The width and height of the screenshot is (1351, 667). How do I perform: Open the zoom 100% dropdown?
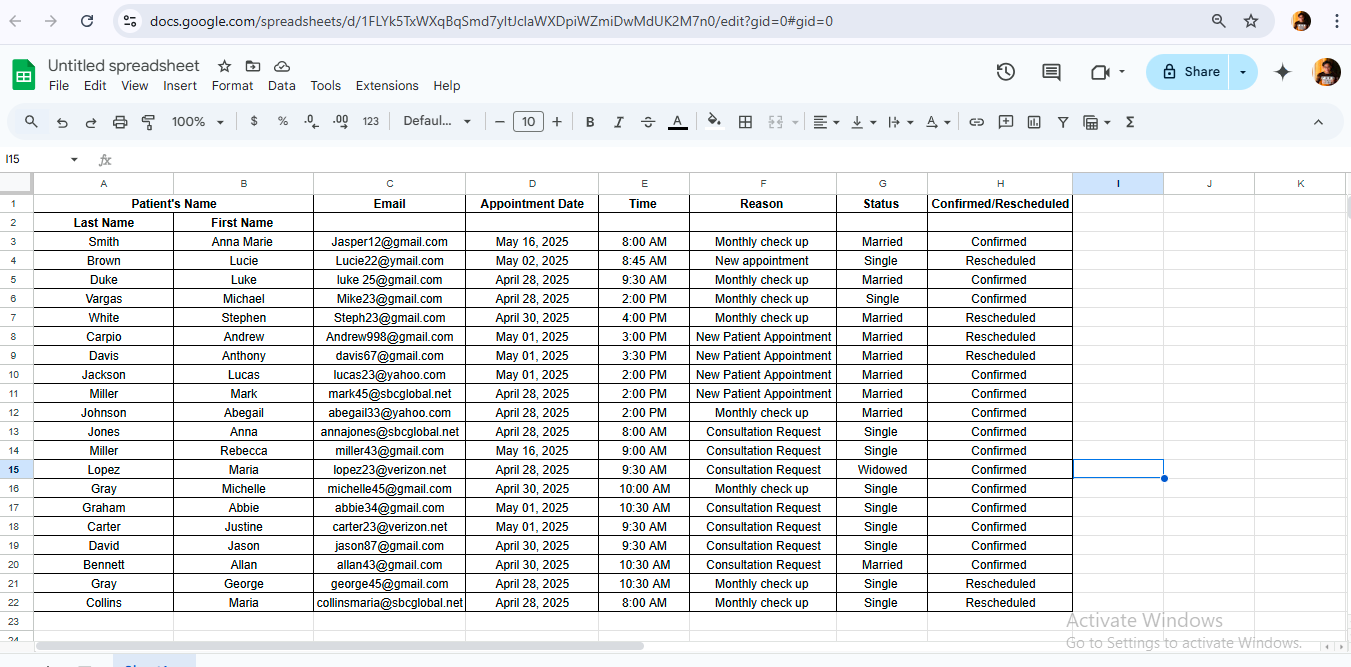pos(196,122)
